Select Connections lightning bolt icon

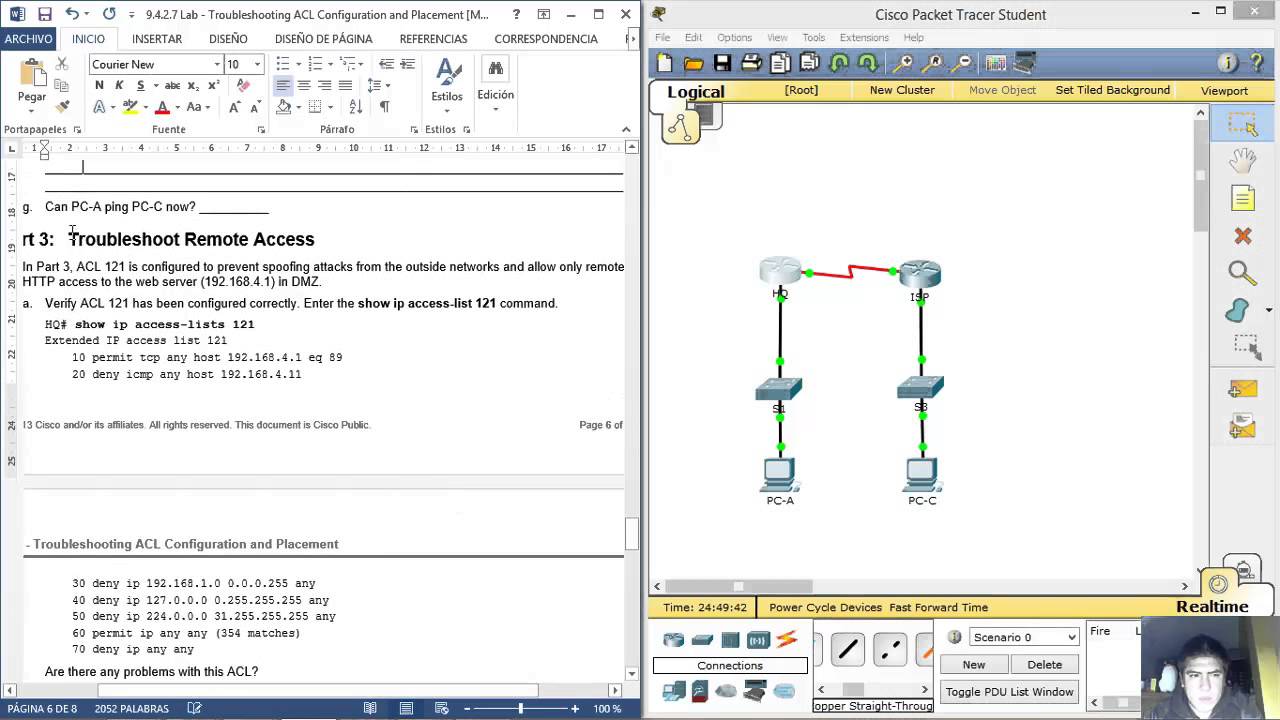pos(786,640)
